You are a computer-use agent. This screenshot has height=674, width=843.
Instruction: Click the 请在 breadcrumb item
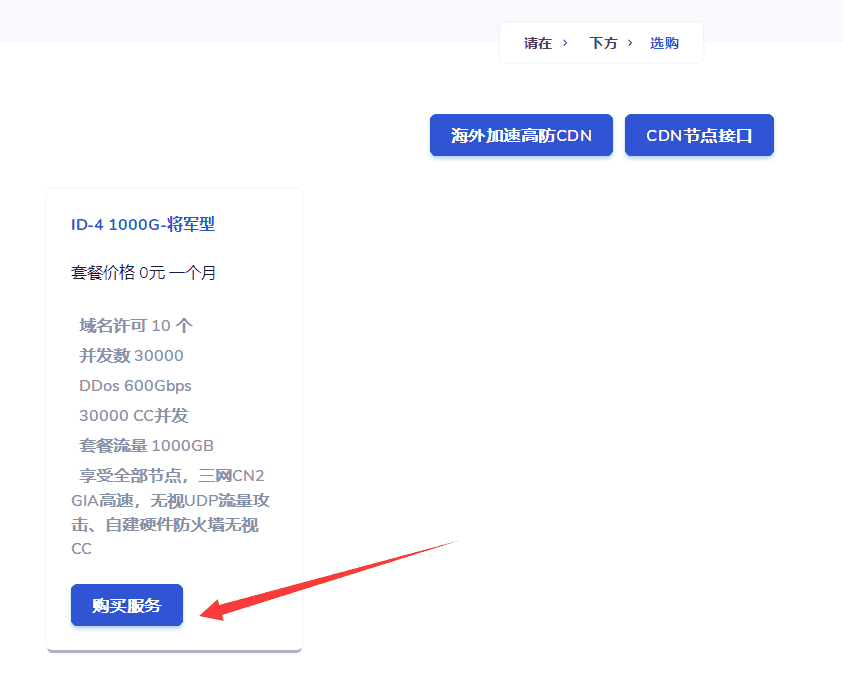(540, 43)
